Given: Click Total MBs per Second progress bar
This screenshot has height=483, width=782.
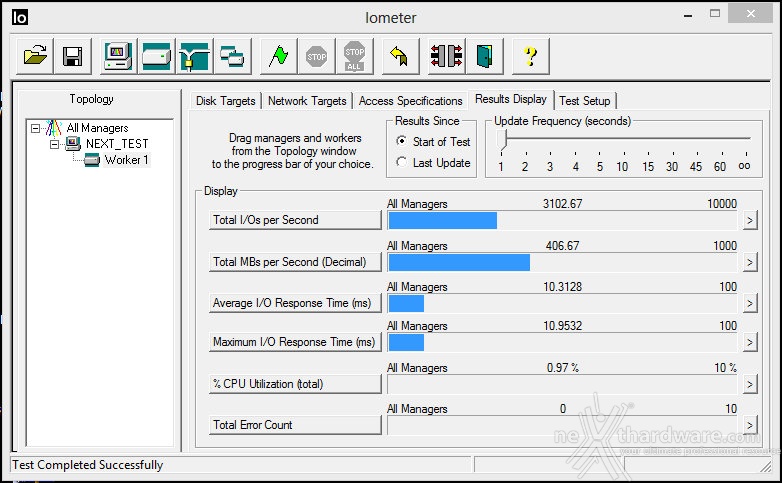Looking at the screenshot, I should click(x=562, y=262).
